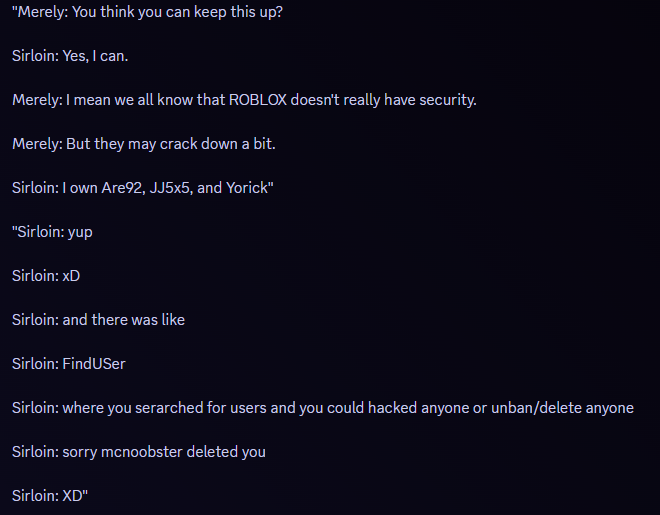
Task: Click the line about ROBLOX not having security
Action: 244,100
